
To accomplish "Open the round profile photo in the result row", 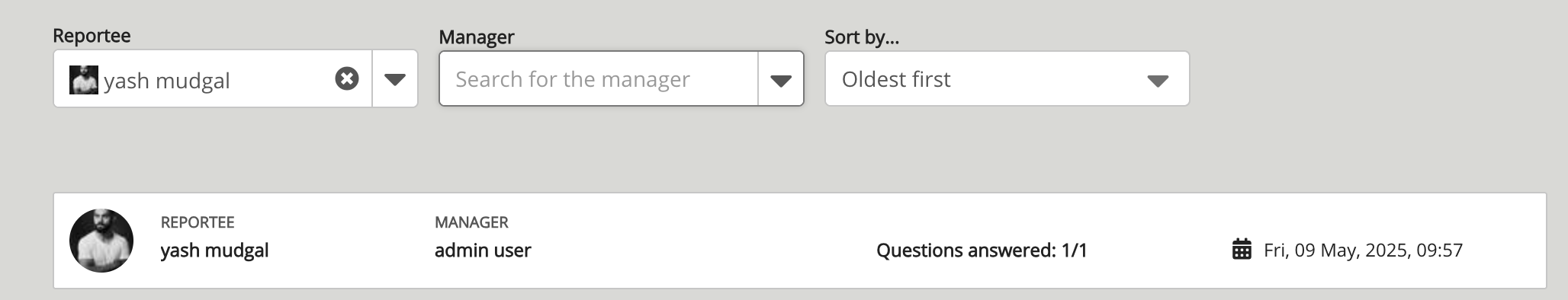I will (x=101, y=241).
